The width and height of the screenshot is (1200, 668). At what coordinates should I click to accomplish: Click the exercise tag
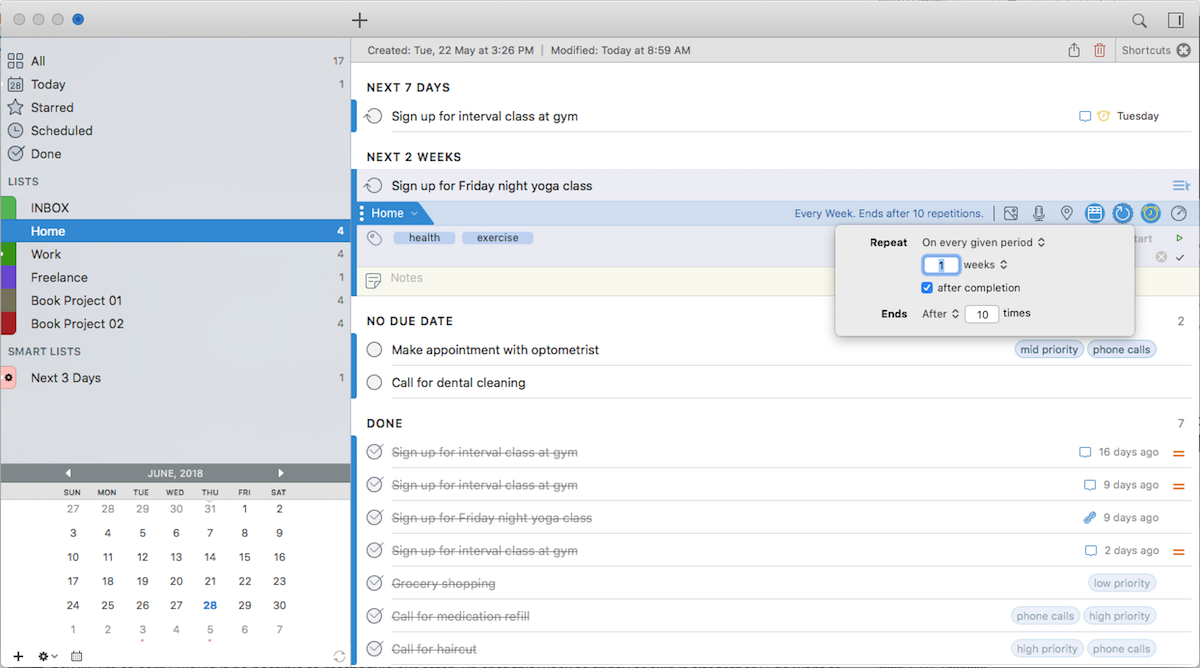click(497, 238)
